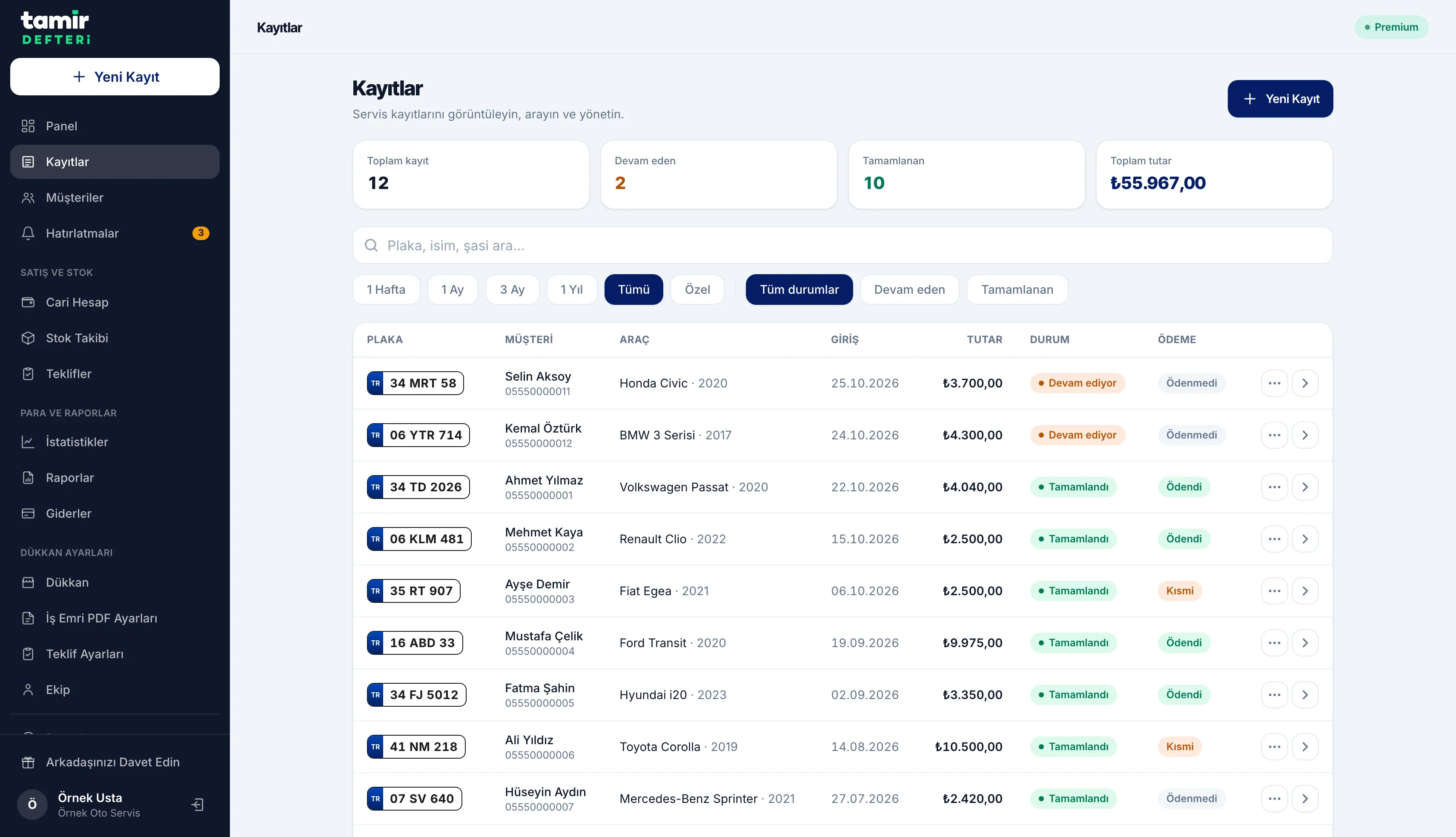Click the Kayıtlar list icon in sidebar
This screenshot has width=1456, height=837.
(28, 161)
